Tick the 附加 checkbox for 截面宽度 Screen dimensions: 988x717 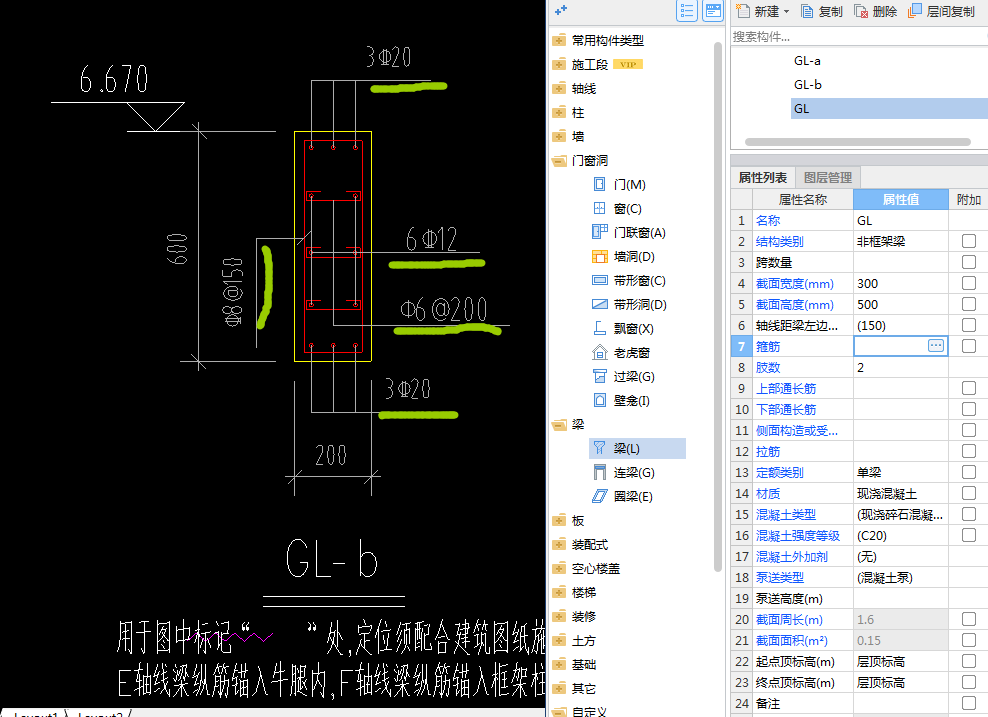click(969, 284)
